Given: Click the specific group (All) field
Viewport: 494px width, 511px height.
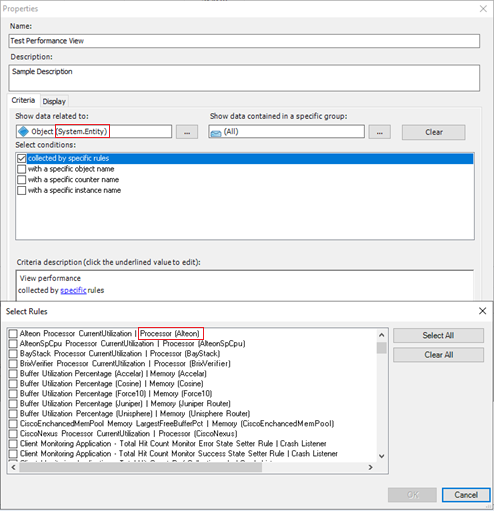Looking at the screenshot, I should pos(287,131).
